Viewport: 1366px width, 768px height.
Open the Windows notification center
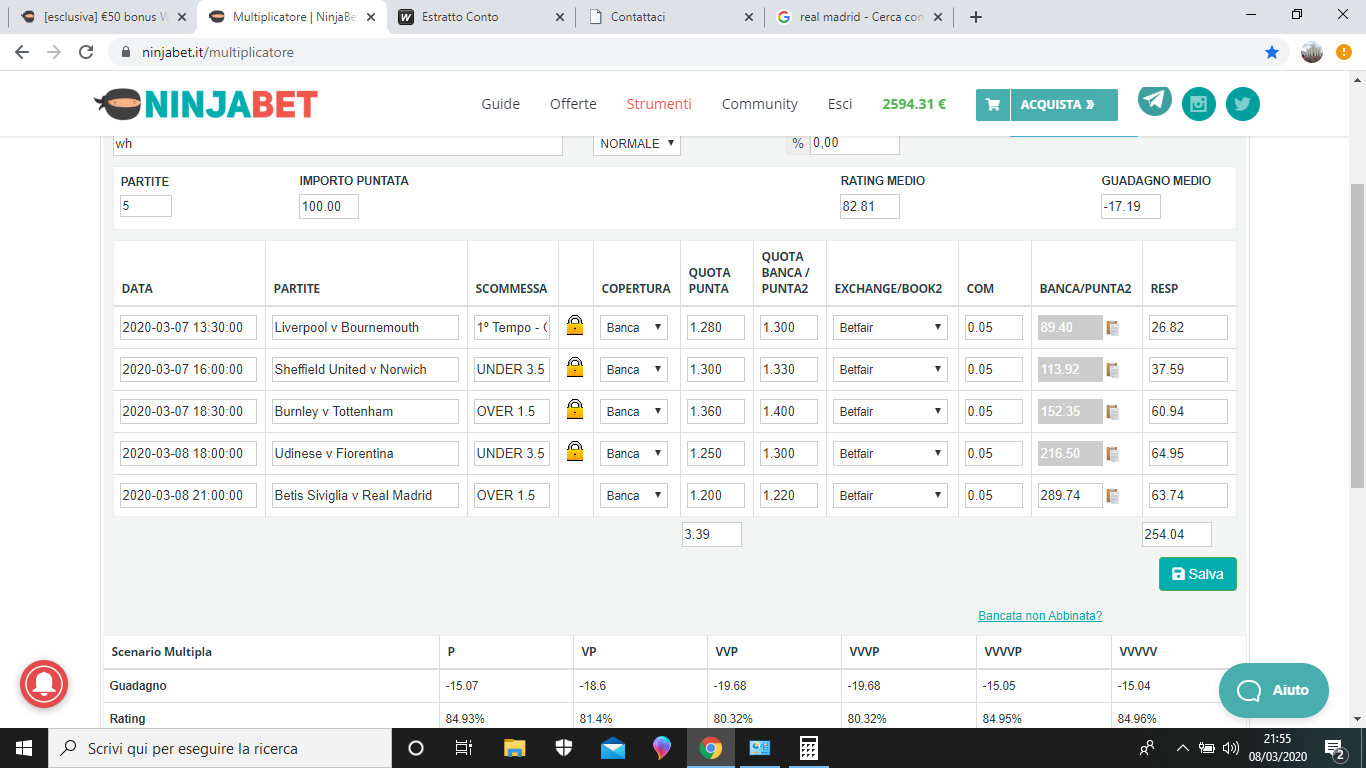1334,748
